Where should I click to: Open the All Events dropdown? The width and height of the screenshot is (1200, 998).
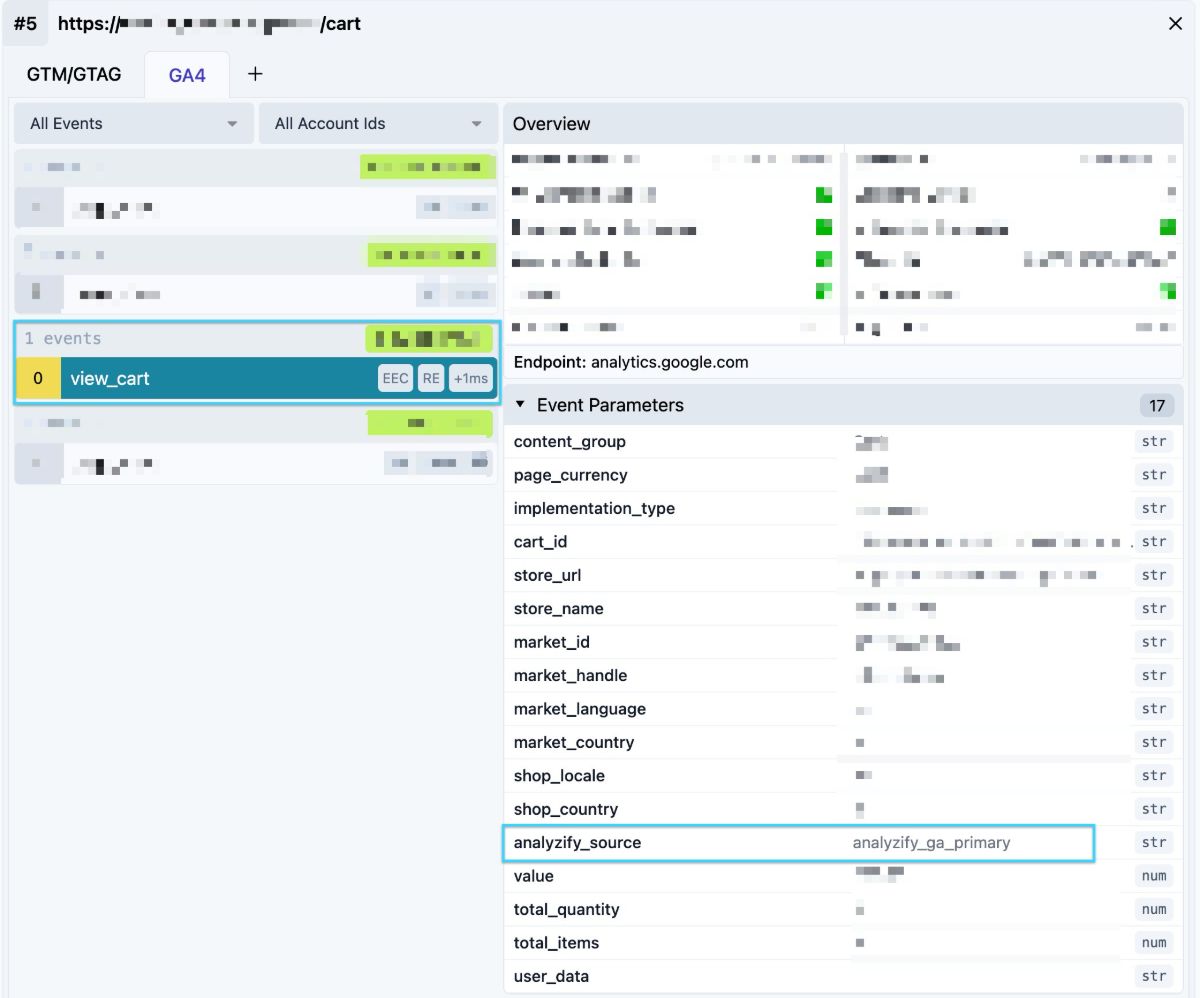(x=134, y=124)
